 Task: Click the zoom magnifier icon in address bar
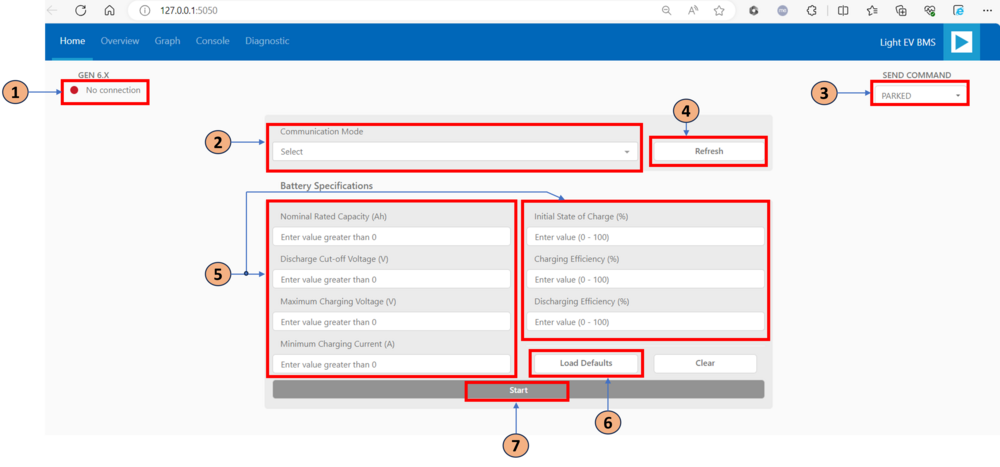click(667, 10)
